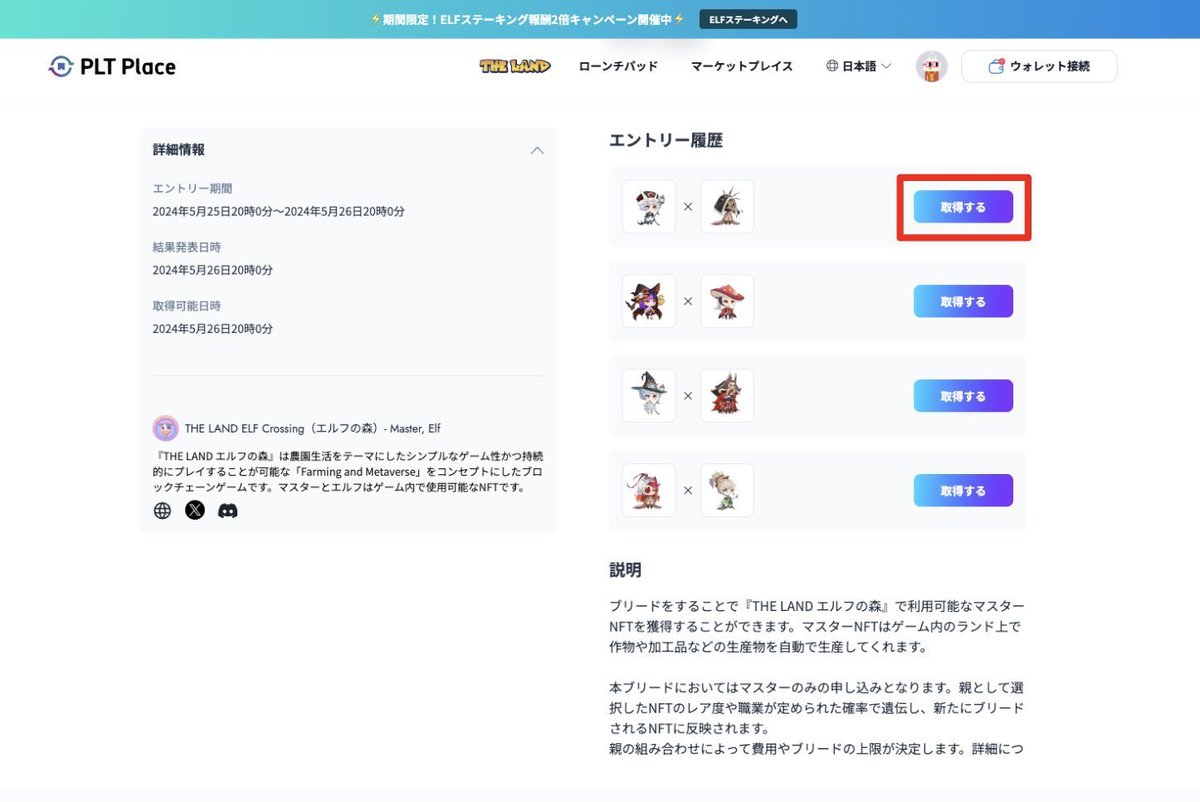Open the X (Twitter) social icon
Screen dimensions: 1200x802
pyautogui.click(x=195, y=511)
